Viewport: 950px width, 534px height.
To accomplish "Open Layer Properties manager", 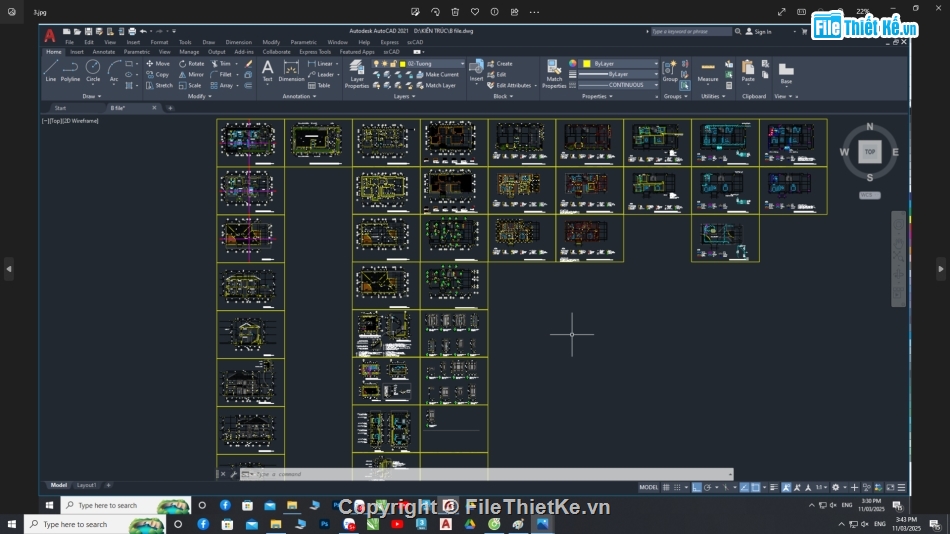I will pyautogui.click(x=357, y=74).
